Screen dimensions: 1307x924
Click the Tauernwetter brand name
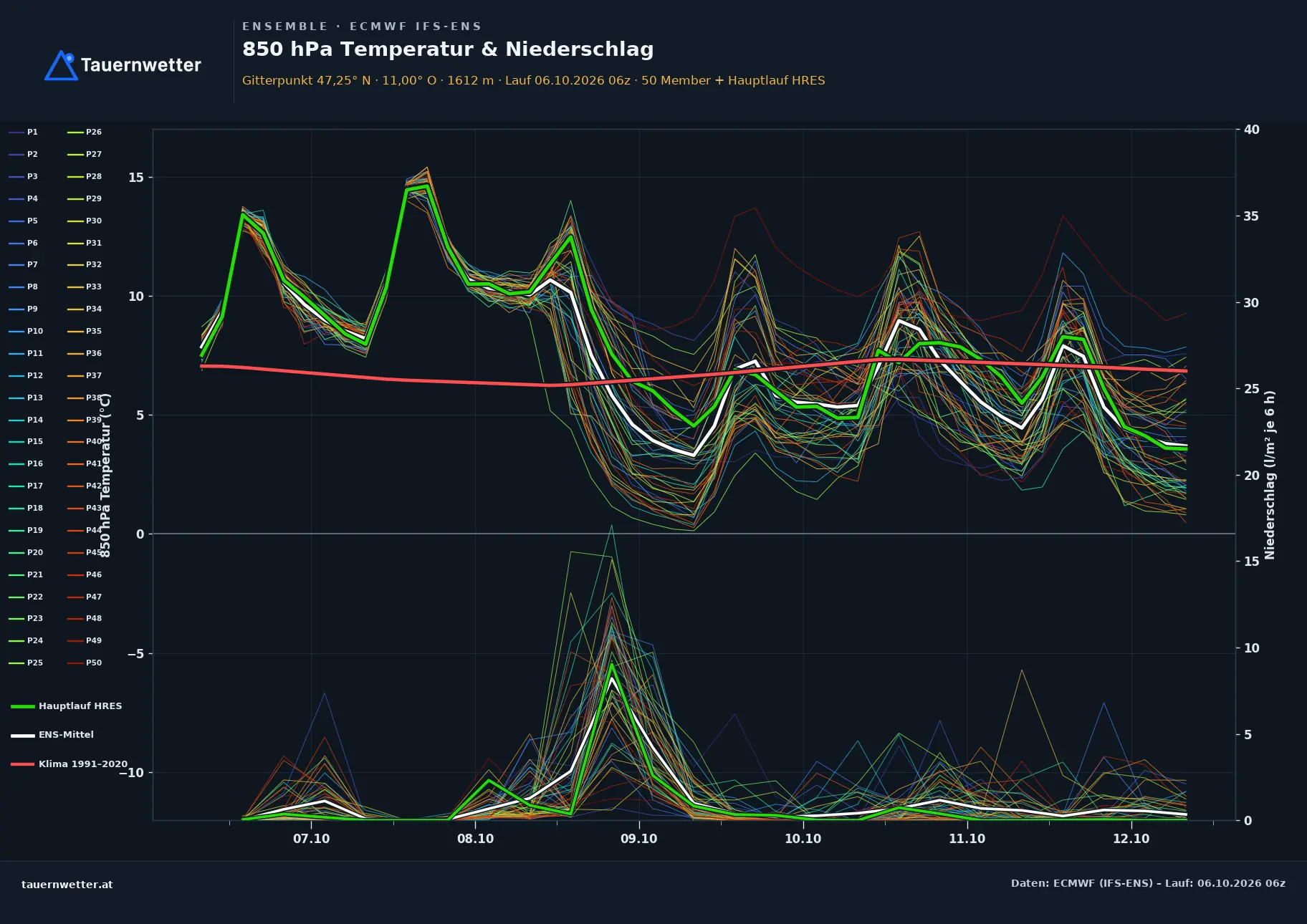141,65
